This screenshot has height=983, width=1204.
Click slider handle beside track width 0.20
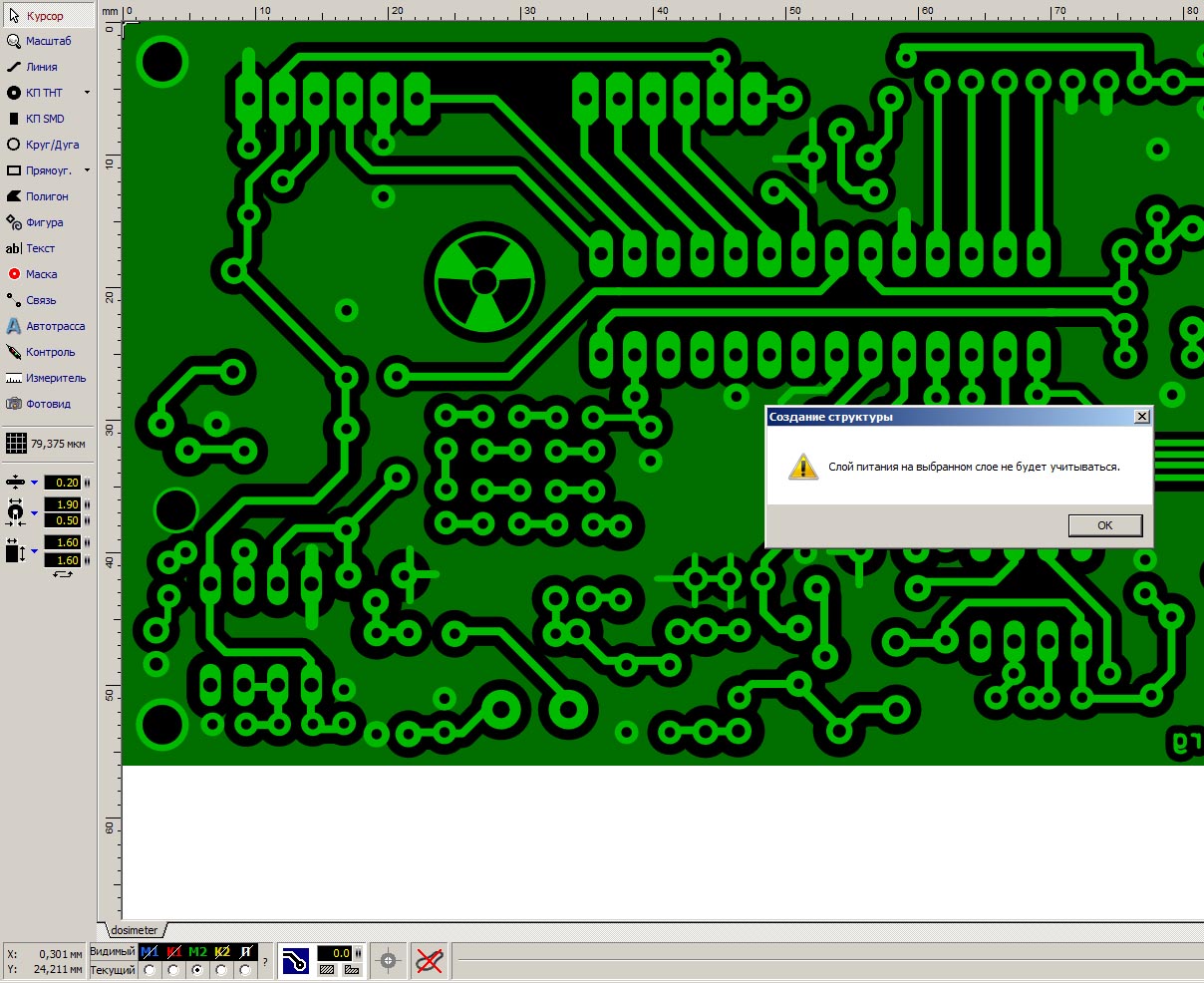point(87,483)
